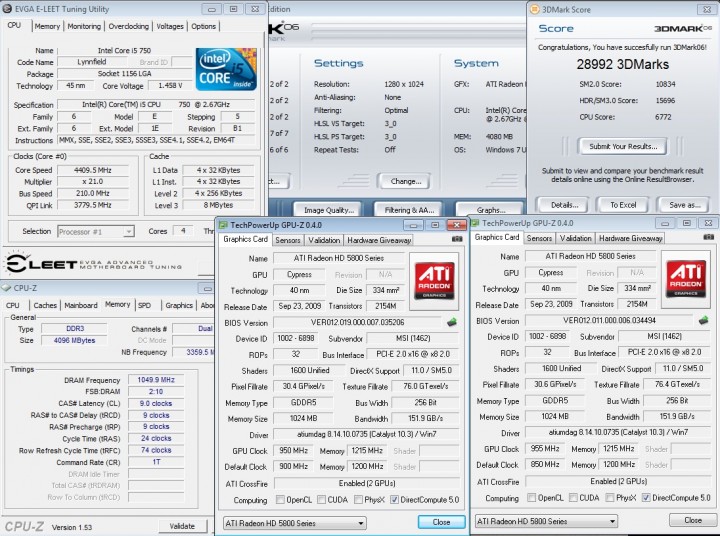
Task: Click Change button under 3DMark Settings
Action: pos(405,181)
